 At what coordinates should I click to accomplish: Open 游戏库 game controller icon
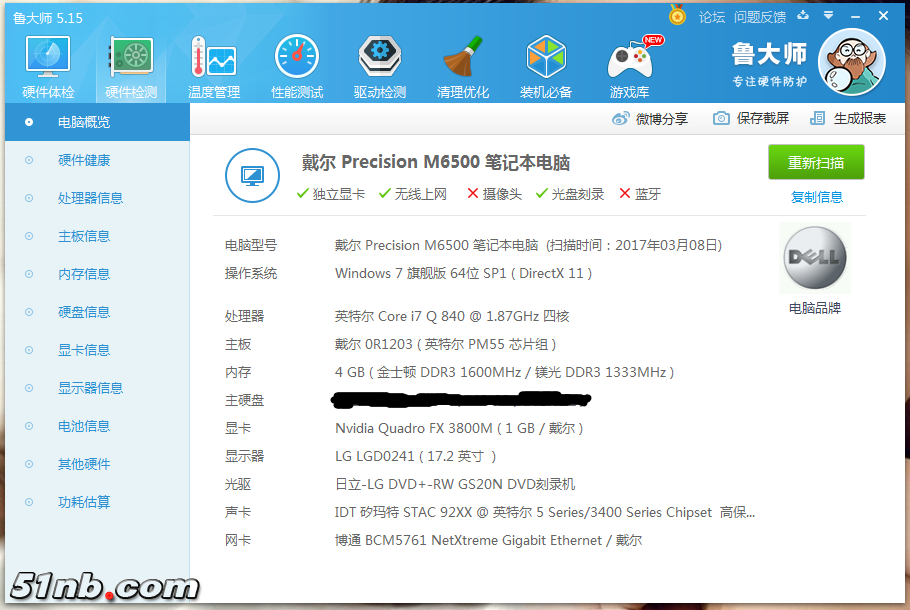(630, 65)
